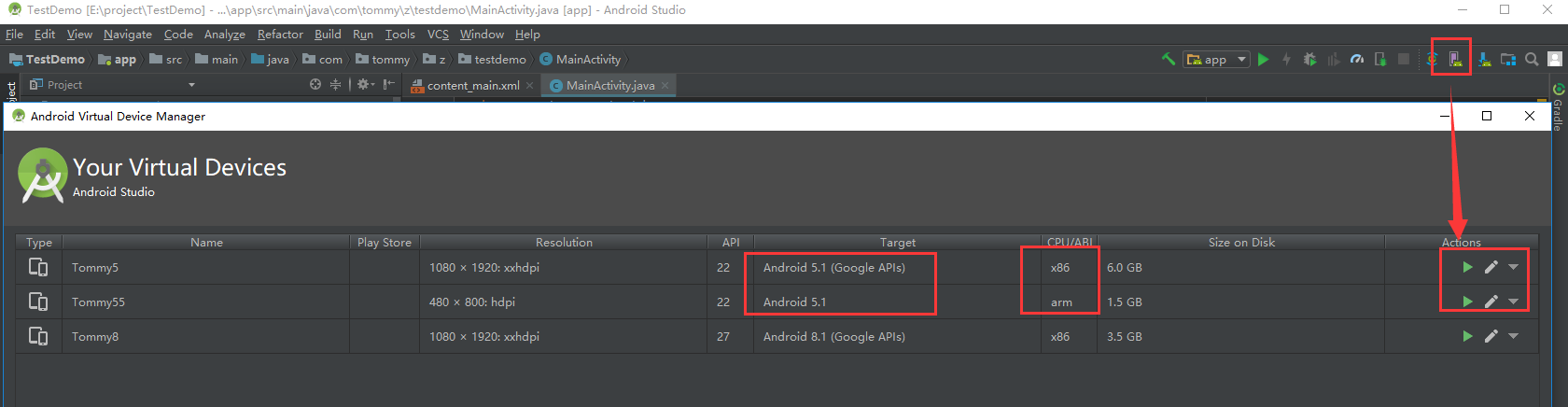This screenshot has width=1568, height=407.
Task: Click the Stop square icon
Action: (1404, 59)
